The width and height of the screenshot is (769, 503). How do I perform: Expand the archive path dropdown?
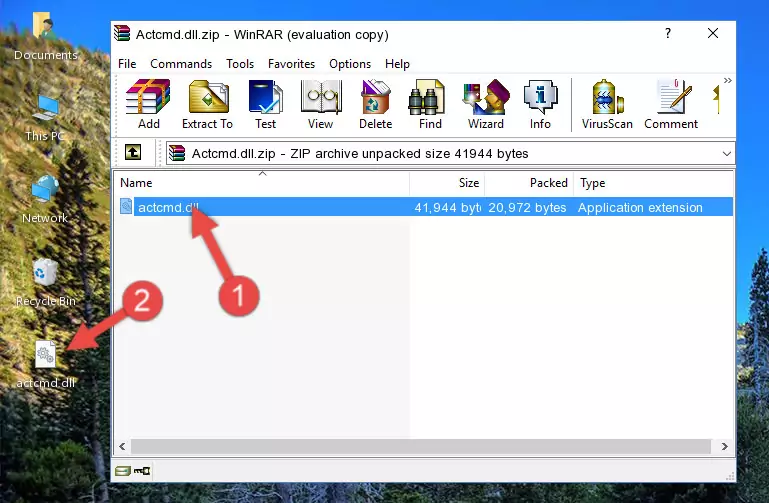[726, 153]
